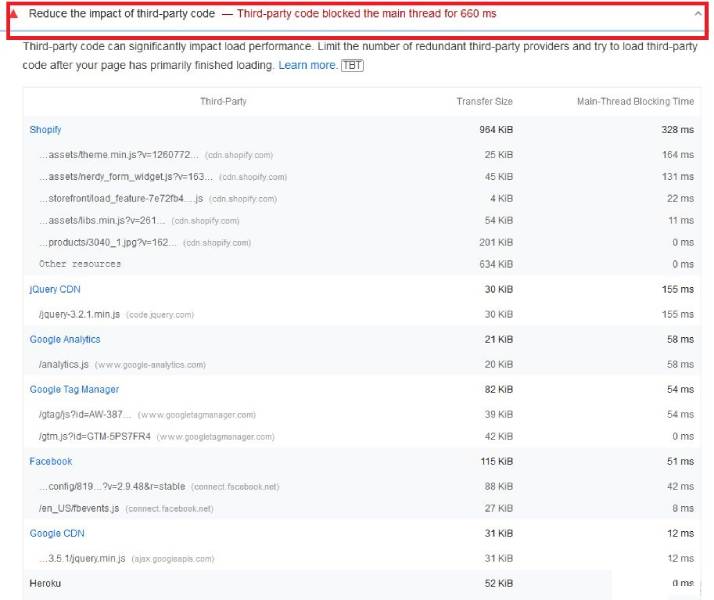Click the jquery-3.2.1.min.js resource URL
The height and width of the screenshot is (600, 714).
click(82, 314)
